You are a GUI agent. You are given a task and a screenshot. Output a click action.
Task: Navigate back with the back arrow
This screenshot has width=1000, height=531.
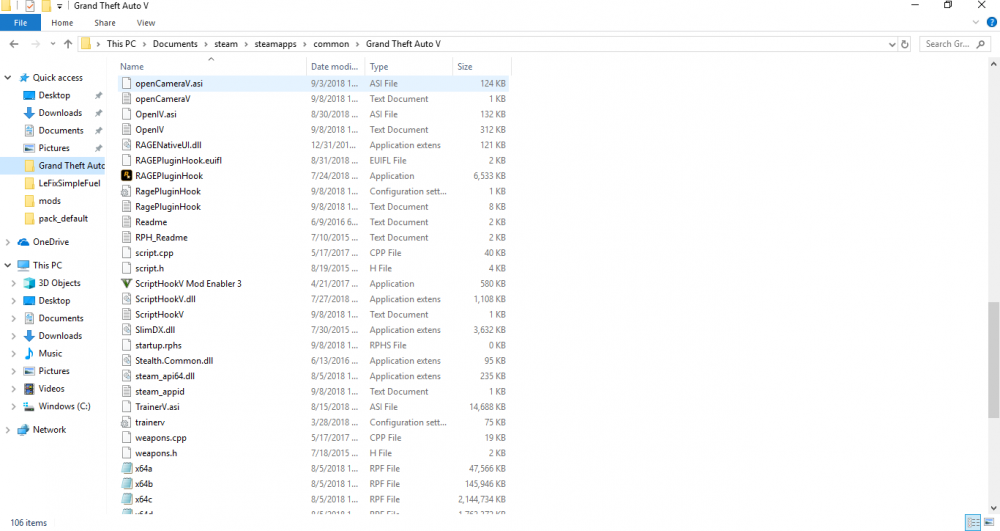point(14,44)
